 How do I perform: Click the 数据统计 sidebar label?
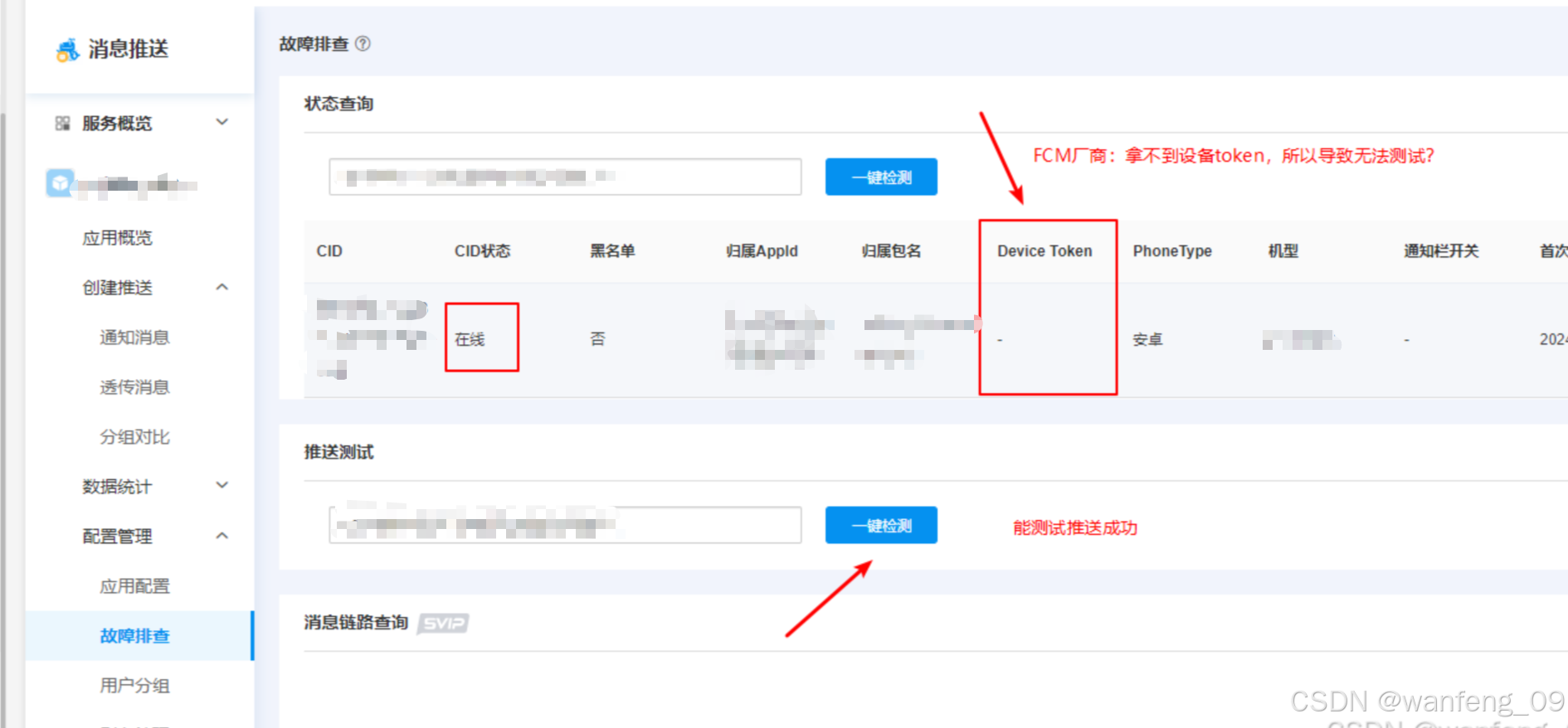[117, 487]
